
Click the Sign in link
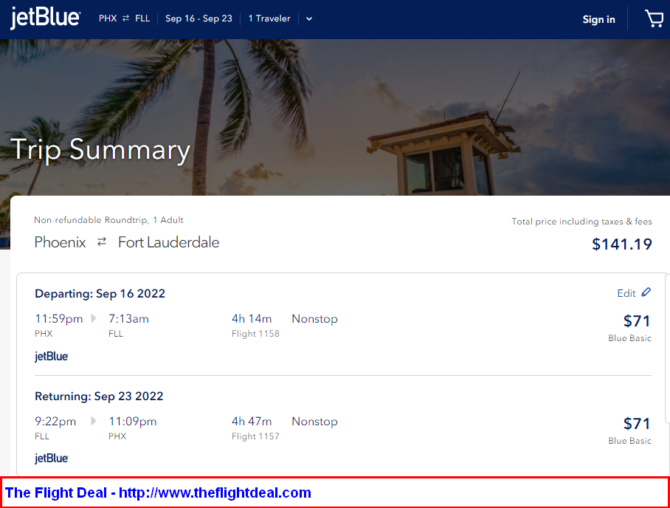click(599, 19)
